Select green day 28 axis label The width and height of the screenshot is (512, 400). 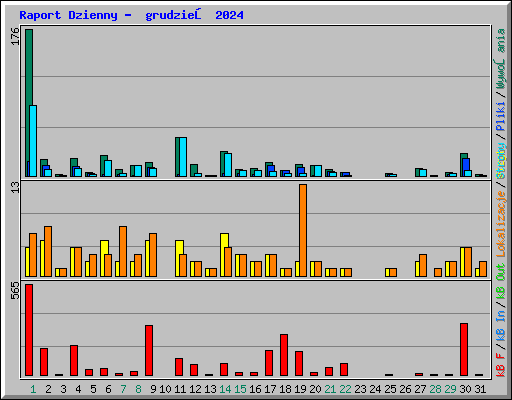(x=435, y=389)
